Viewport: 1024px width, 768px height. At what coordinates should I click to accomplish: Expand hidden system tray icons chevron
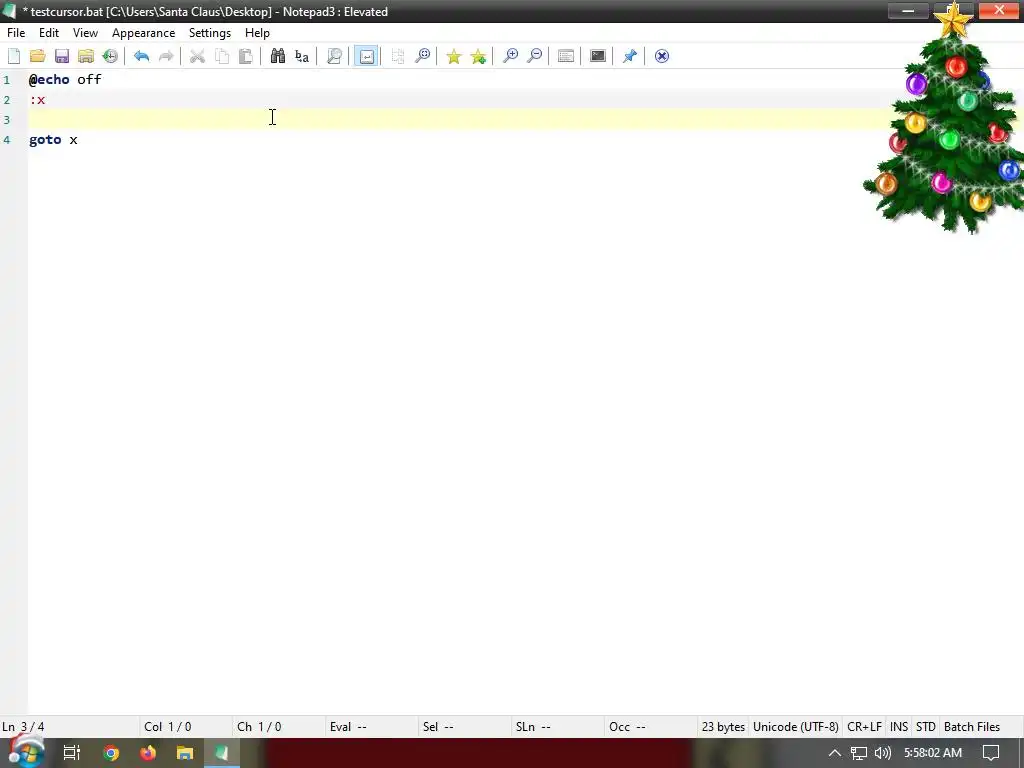coord(835,753)
